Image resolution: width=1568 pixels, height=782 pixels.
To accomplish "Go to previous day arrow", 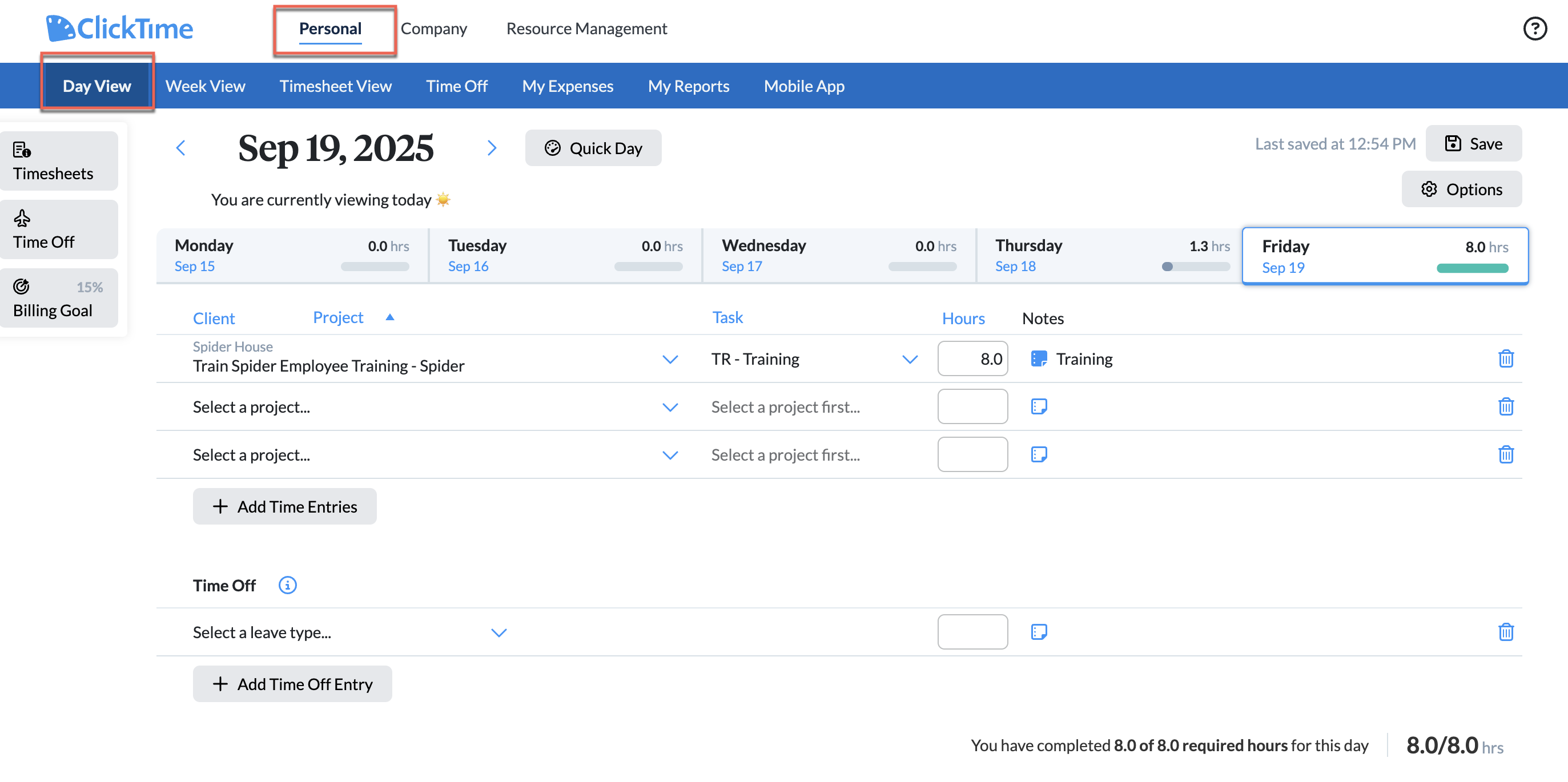I will (180, 148).
